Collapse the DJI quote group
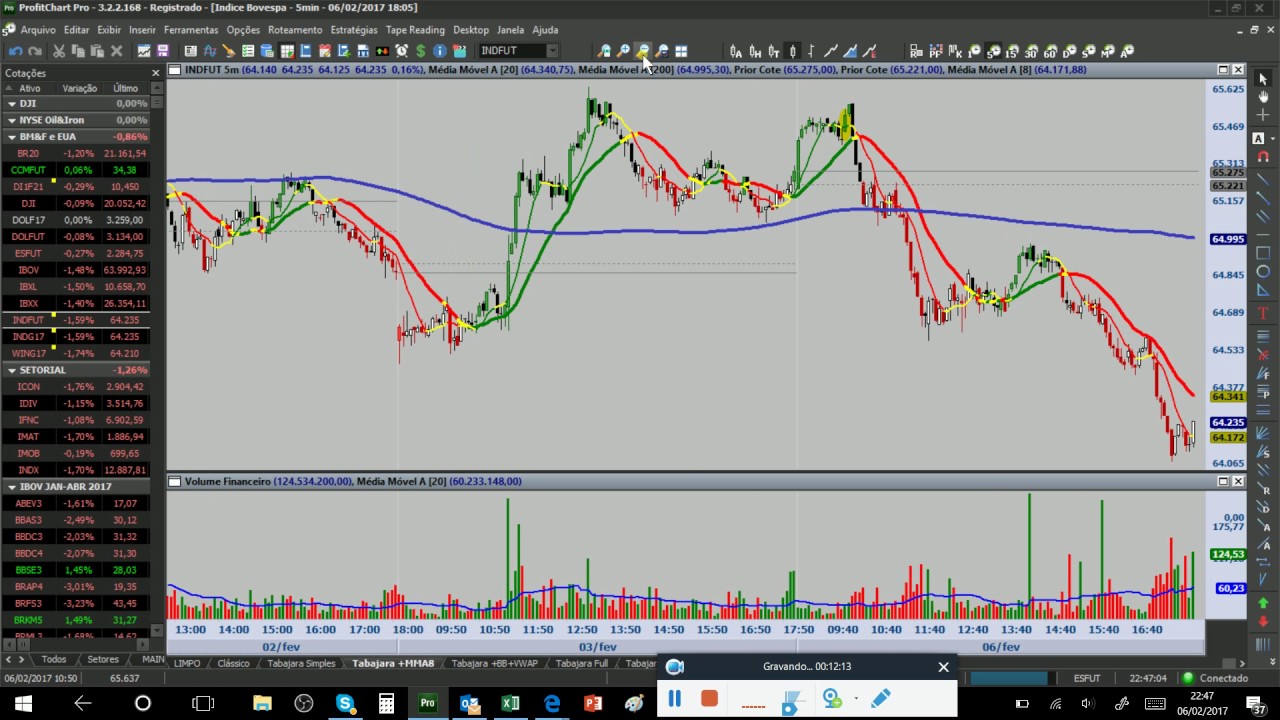This screenshot has width=1280, height=720. (12, 103)
